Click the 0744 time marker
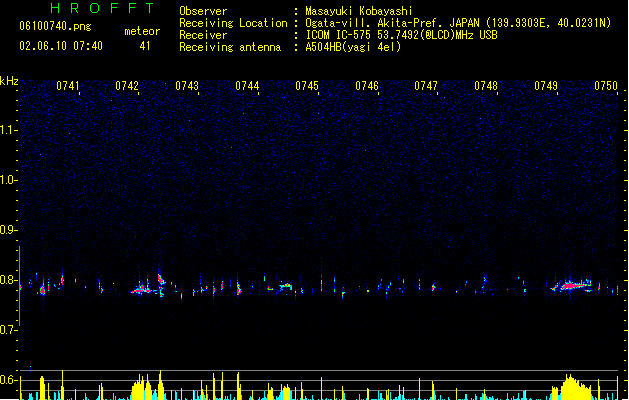Screen dimensions: 629x400 click(247, 86)
